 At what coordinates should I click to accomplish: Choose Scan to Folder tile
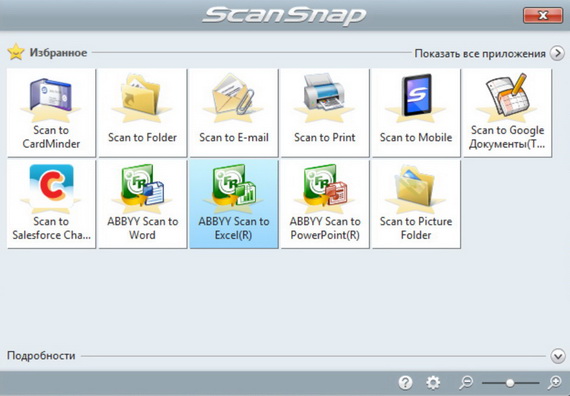pos(142,113)
